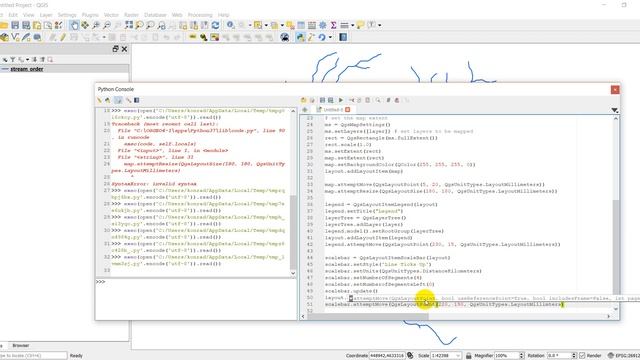Click the Coordinate input field
The width and height of the screenshot is (640, 360).
point(387,356)
